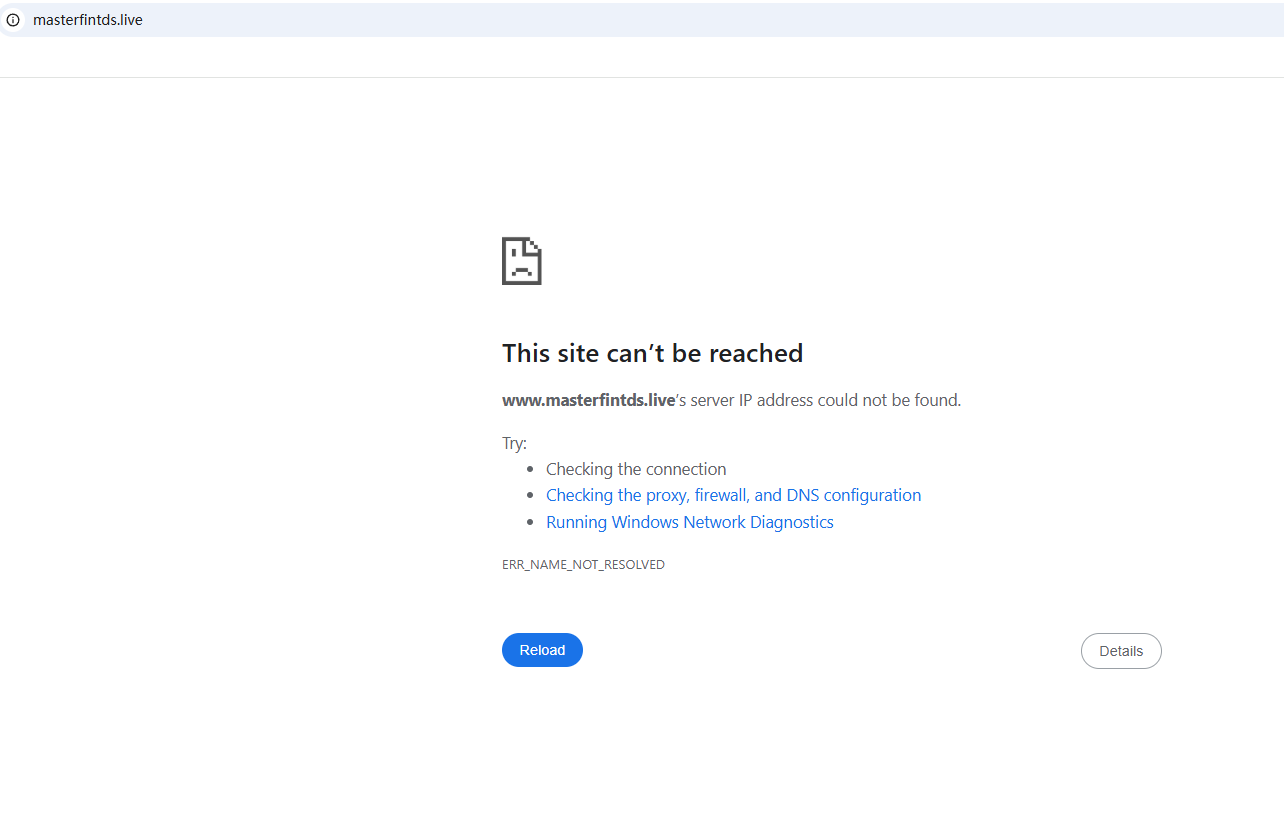Reload the unreachable page

pyautogui.click(x=542, y=650)
